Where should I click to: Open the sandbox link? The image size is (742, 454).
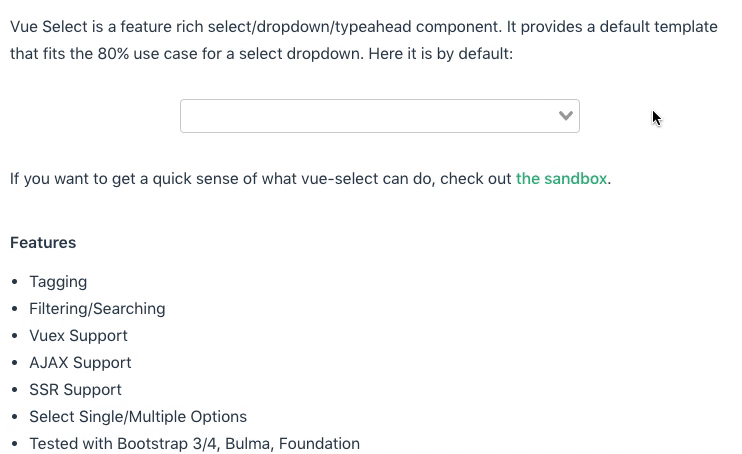pyautogui.click(x=561, y=179)
